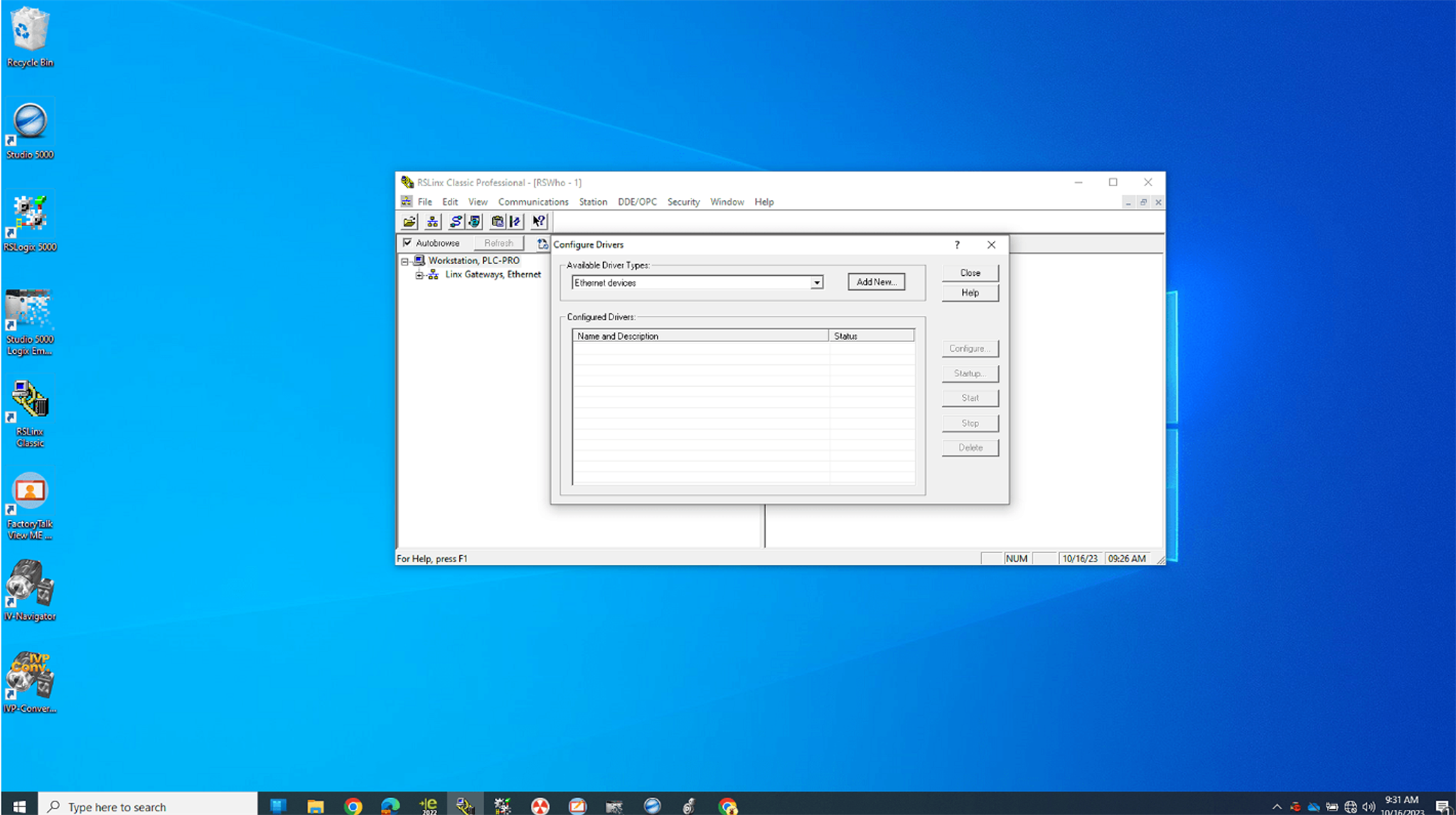Click the clipboard copy-to-DDE toolbar icon
The image size is (1456, 815).
point(498,222)
